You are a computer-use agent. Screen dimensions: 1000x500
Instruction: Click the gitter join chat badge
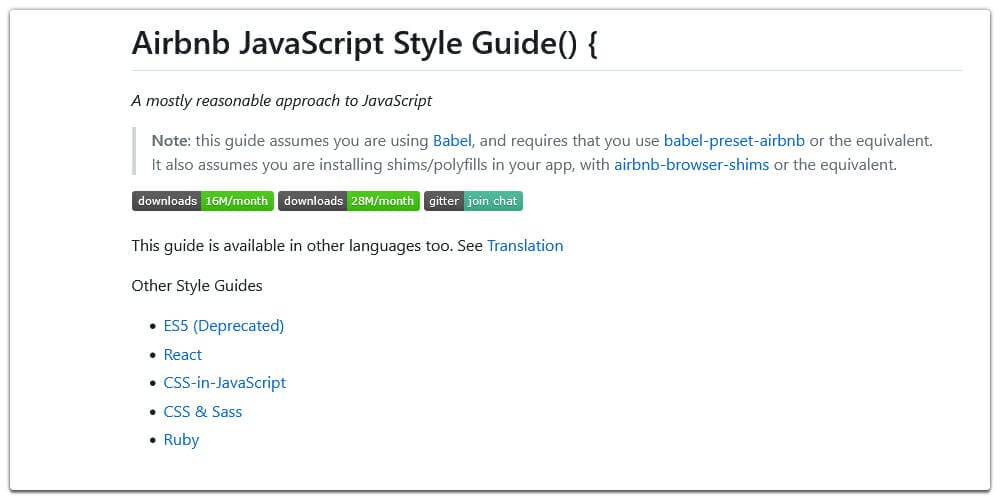[473, 201]
